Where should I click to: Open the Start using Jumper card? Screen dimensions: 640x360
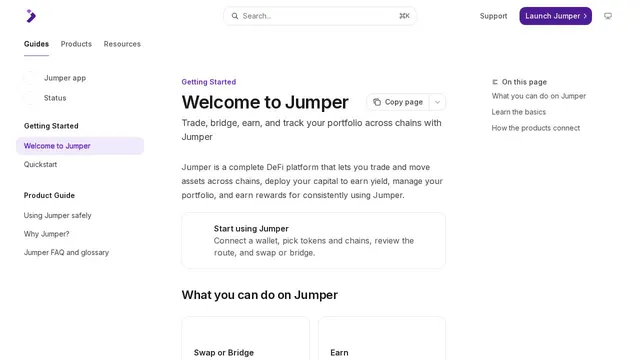(x=313, y=240)
